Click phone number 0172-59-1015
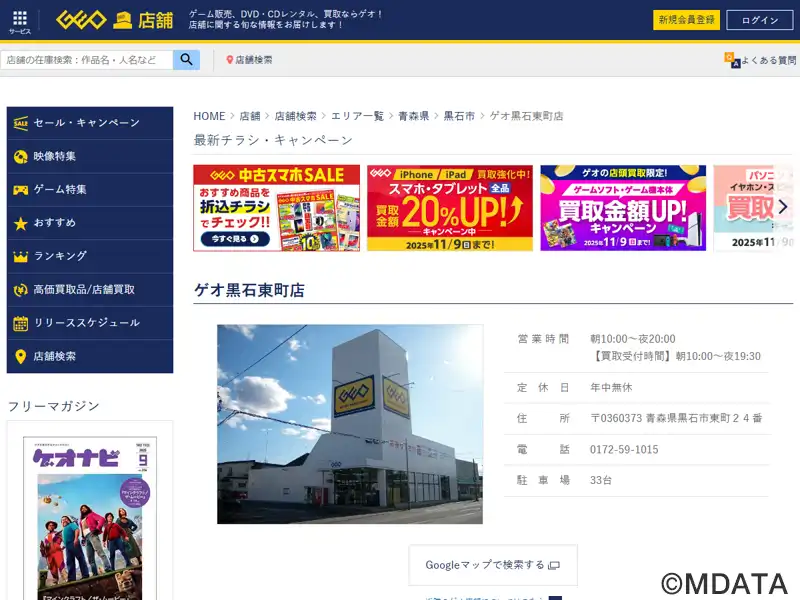800x600 pixels. tap(624, 449)
